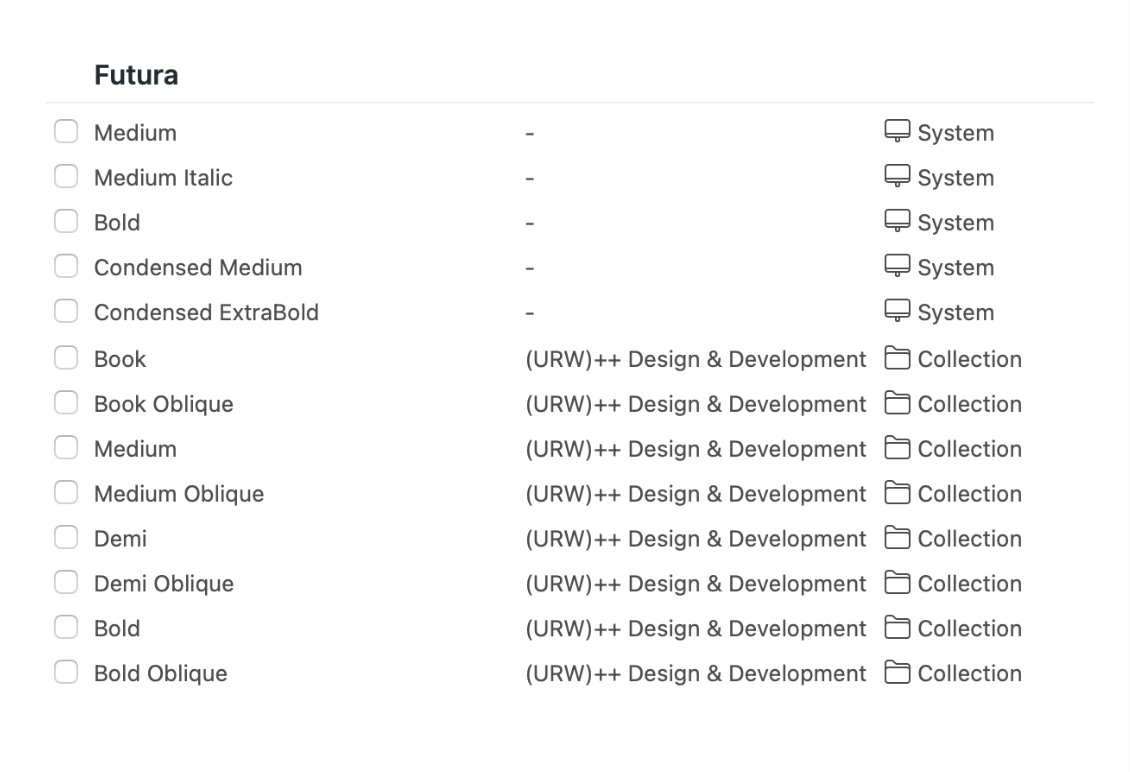Click the Collection folder icon for Bold Oblique

897,673
